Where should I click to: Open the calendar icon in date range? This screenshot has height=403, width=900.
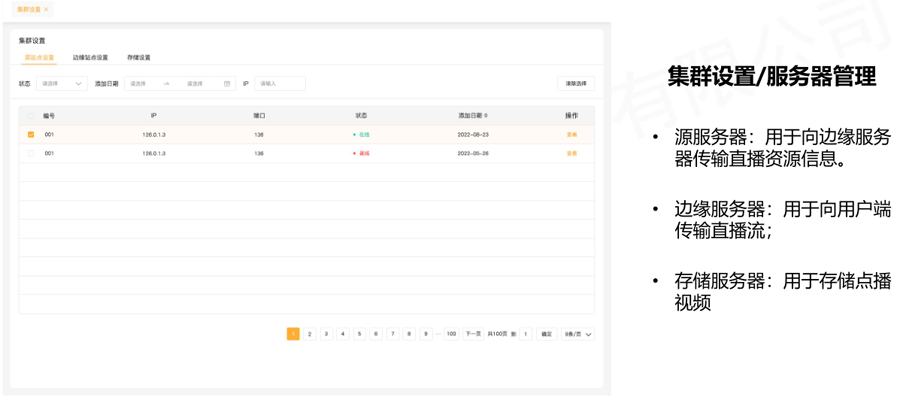227,84
